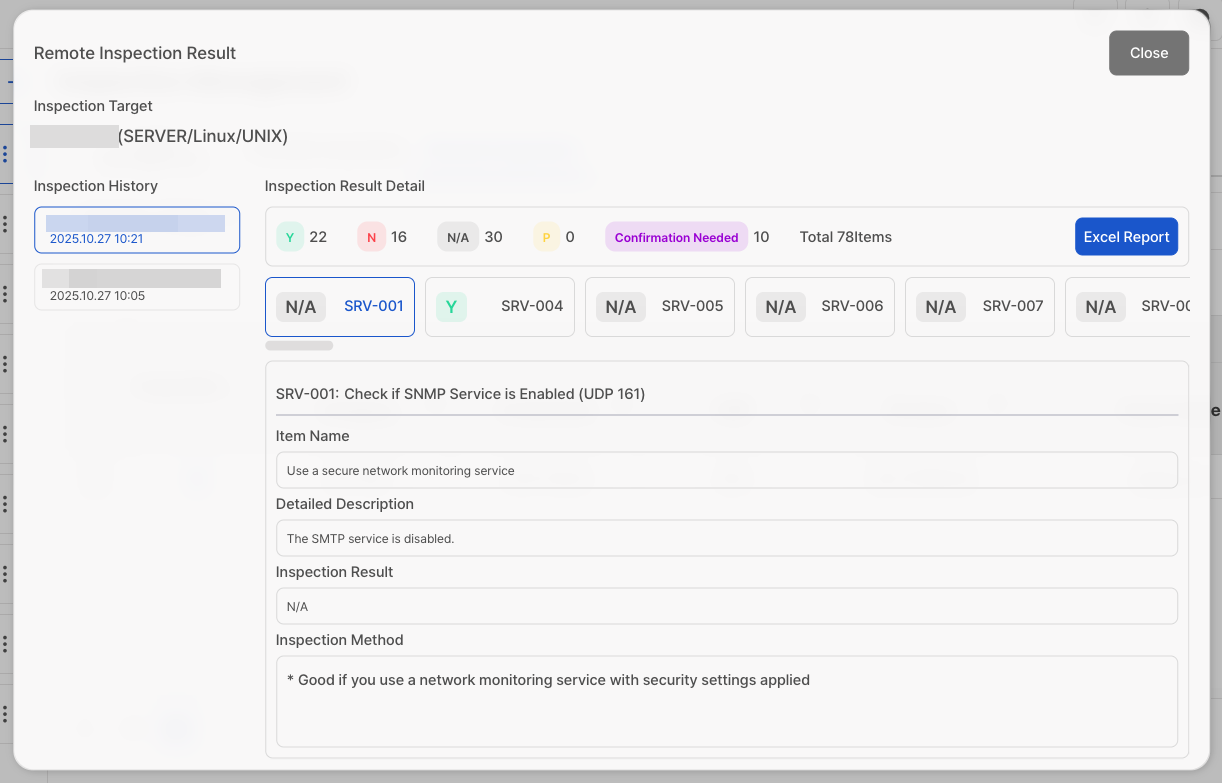Close the Remote Inspection Result dialog
This screenshot has width=1222, height=783.
1148,53
